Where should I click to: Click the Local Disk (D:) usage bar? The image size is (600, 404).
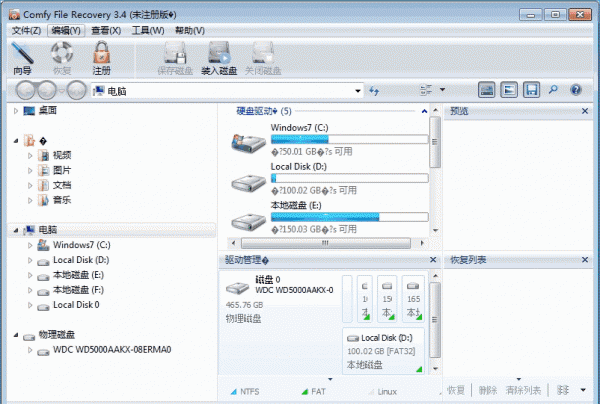[x=349, y=178]
